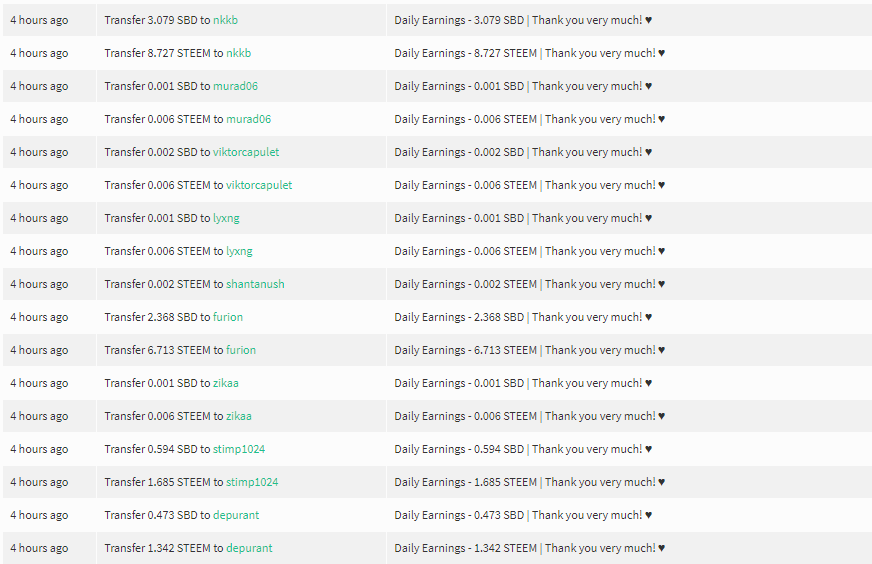This screenshot has height=564, width=872.
Task: Click heart icon in 6.713 STEEM memo
Action: (x=661, y=350)
